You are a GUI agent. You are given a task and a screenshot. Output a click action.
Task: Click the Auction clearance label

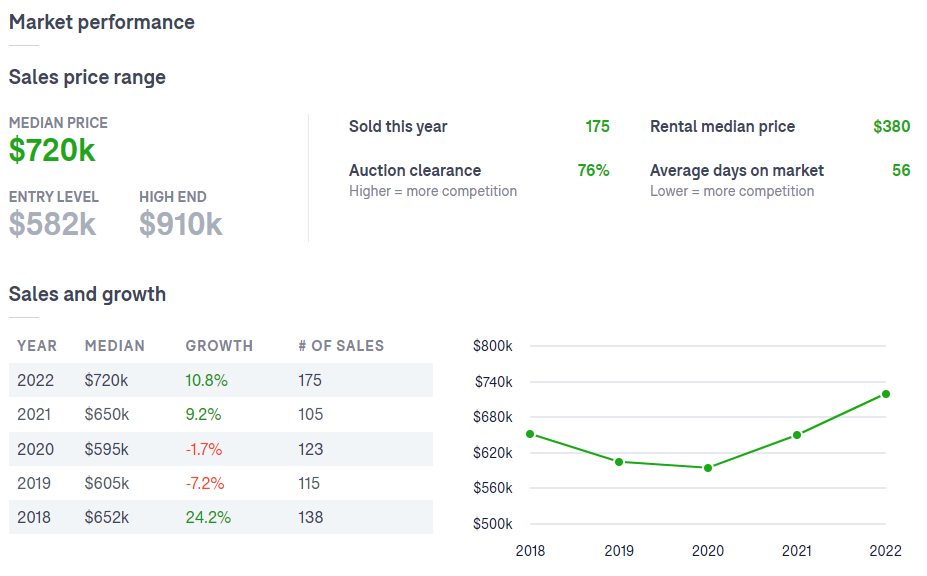click(x=415, y=170)
